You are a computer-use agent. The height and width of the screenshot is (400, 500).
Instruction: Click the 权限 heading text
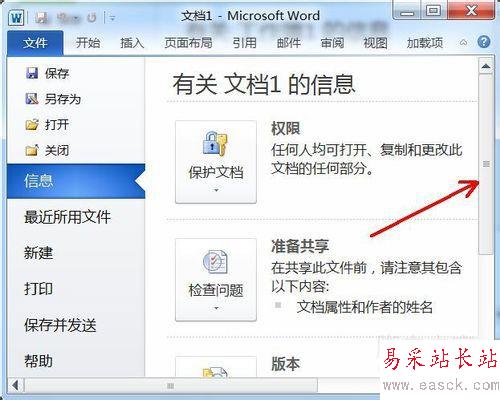(286, 129)
